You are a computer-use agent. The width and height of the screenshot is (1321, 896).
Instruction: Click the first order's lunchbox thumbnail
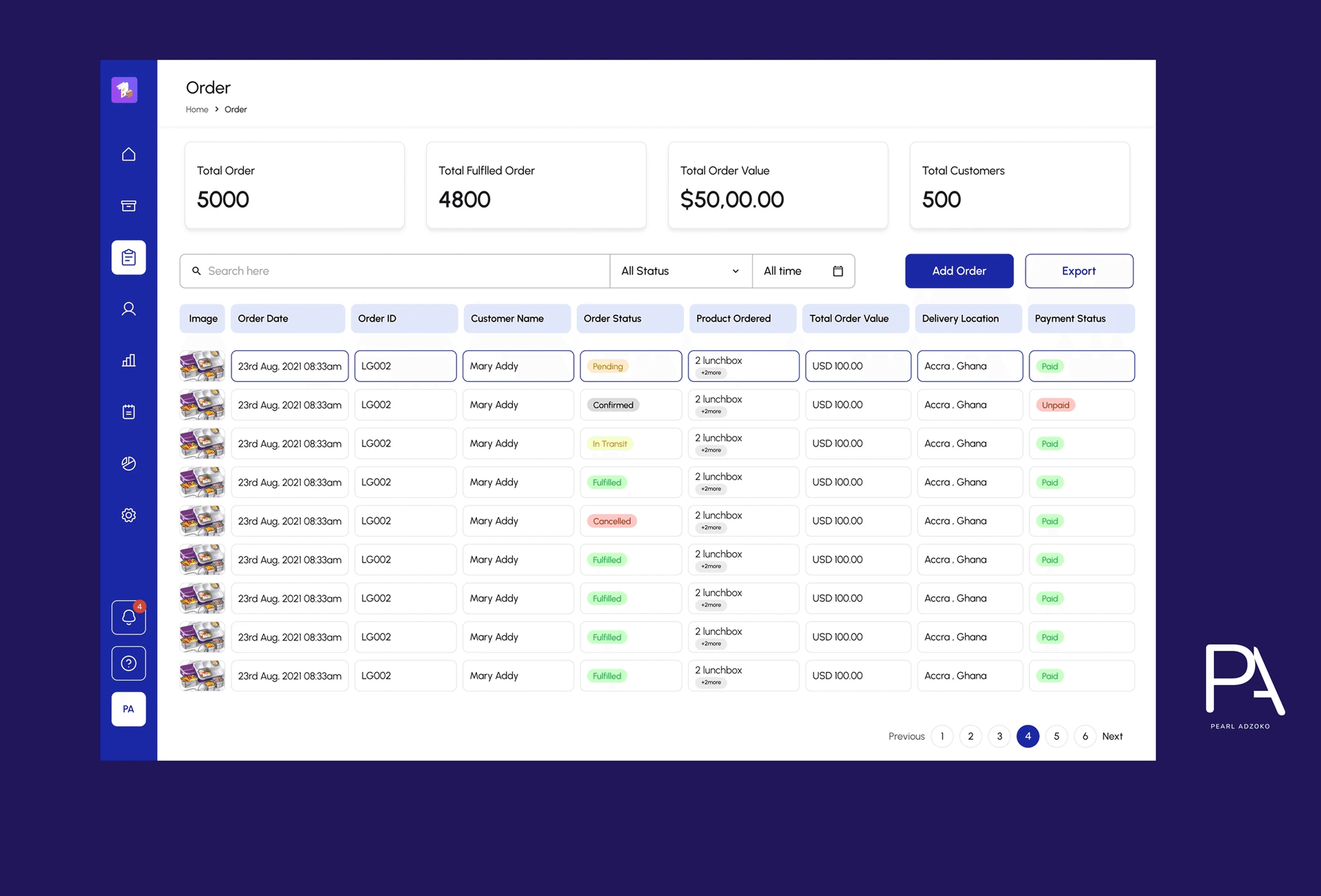point(202,365)
